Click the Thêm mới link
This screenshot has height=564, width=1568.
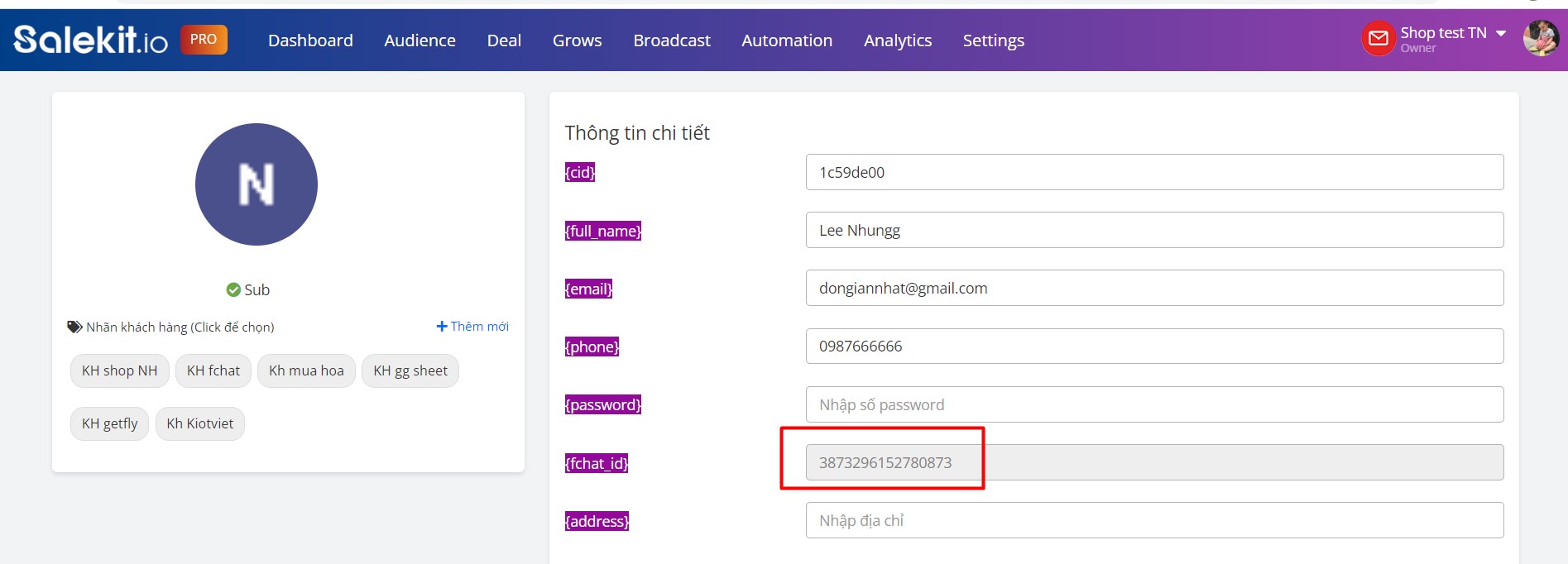472,327
